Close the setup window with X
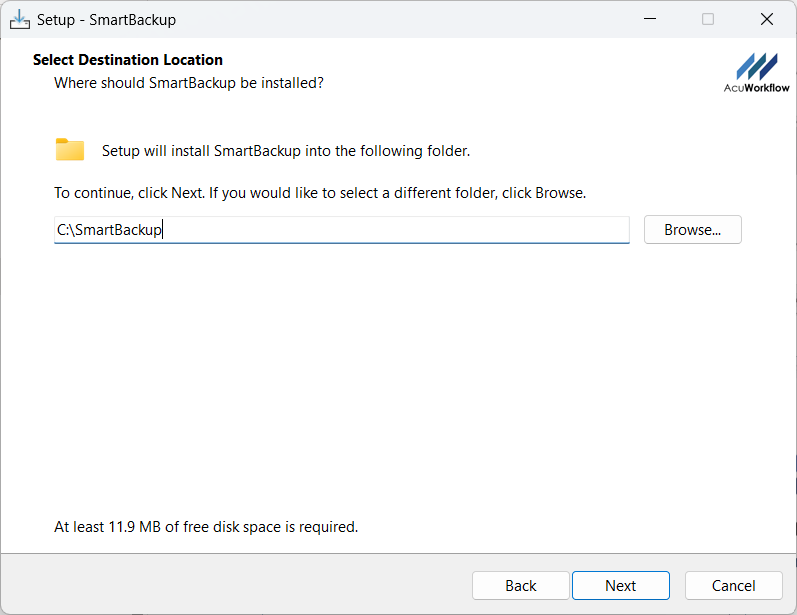Screen dimensions: 797x615 coord(767,19)
